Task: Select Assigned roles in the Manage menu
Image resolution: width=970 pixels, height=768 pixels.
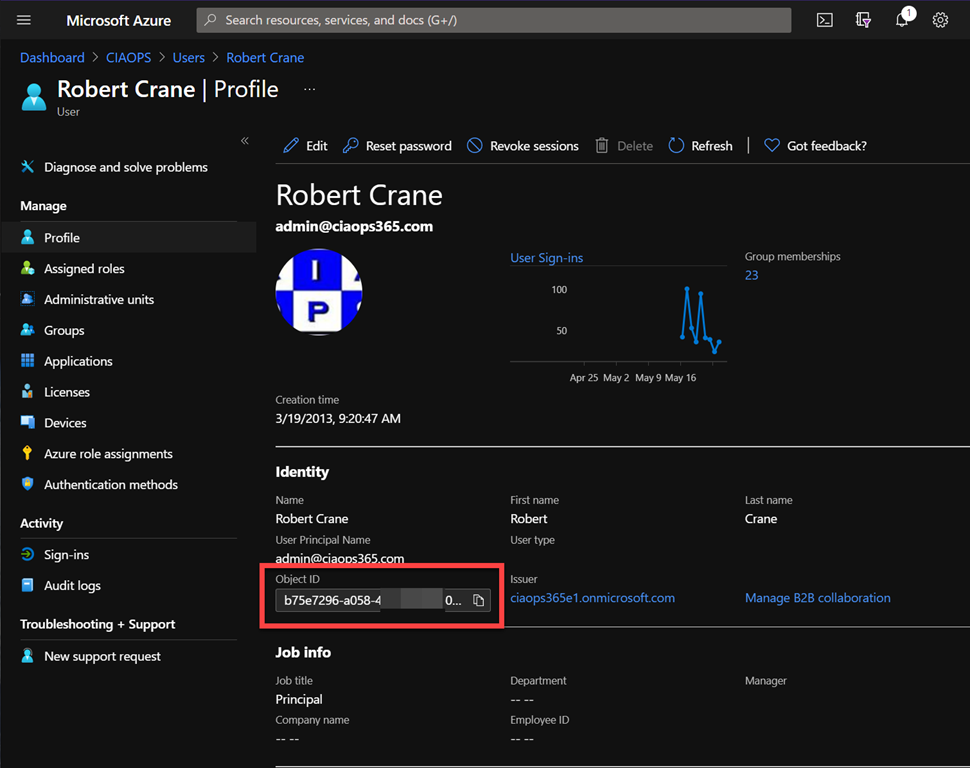Action: click(84, 269)
